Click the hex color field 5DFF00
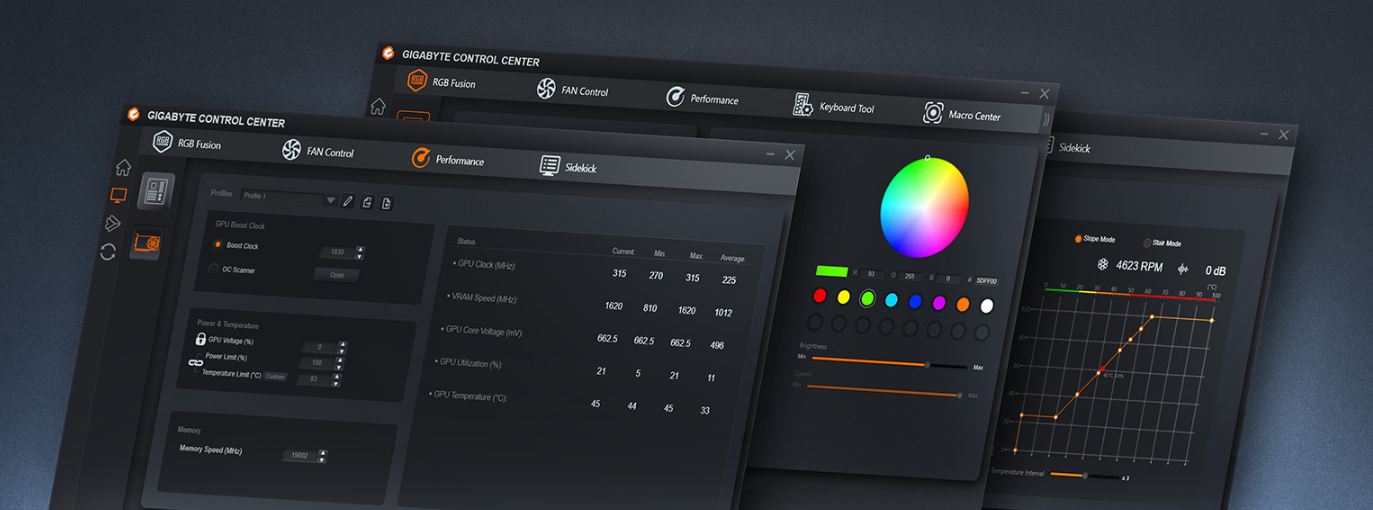 (987, 281)
